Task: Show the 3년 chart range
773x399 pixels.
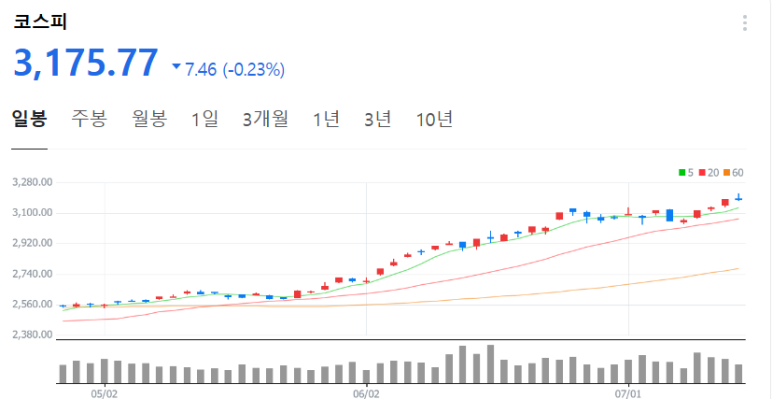Action: [x=378, y=119]
